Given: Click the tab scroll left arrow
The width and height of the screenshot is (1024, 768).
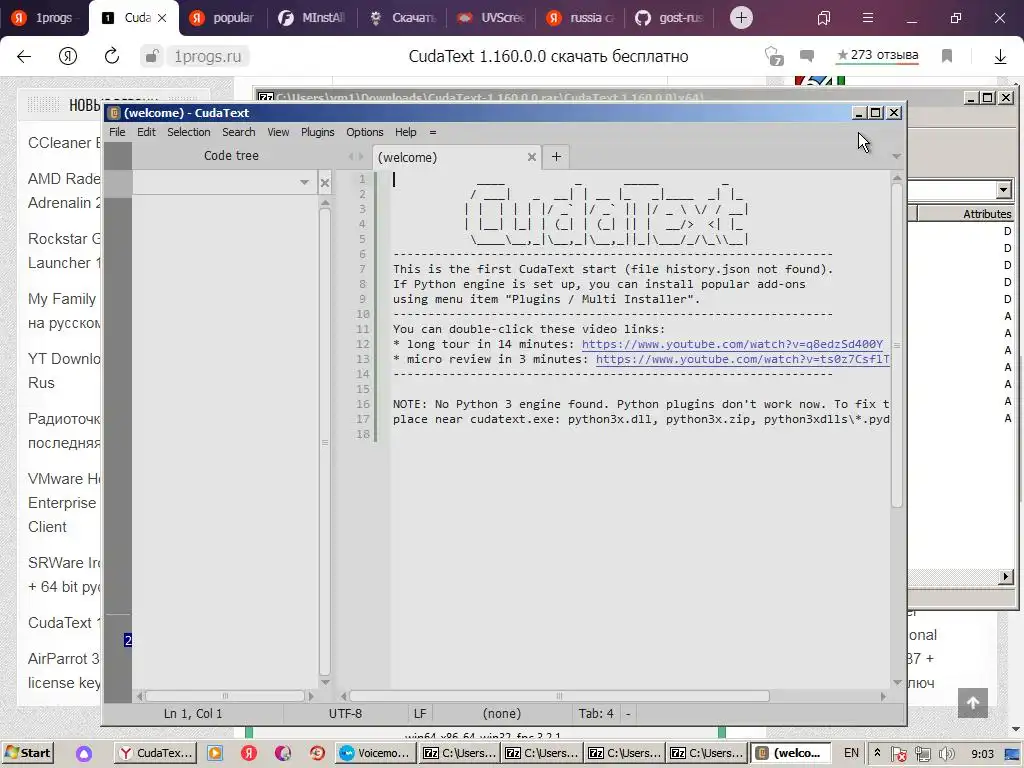Looking at the screenshot, I should 351,157.
